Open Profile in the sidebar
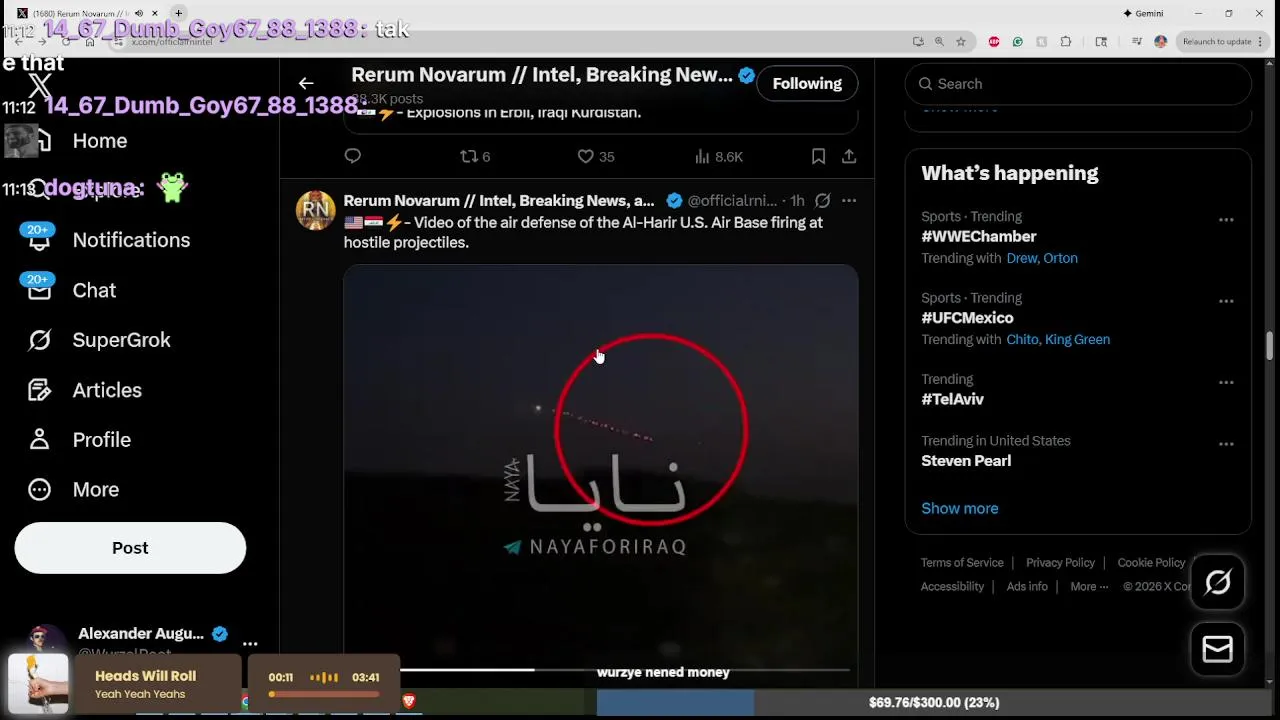Viewport: 1280px width, 720px height. [x=101, y=440]
